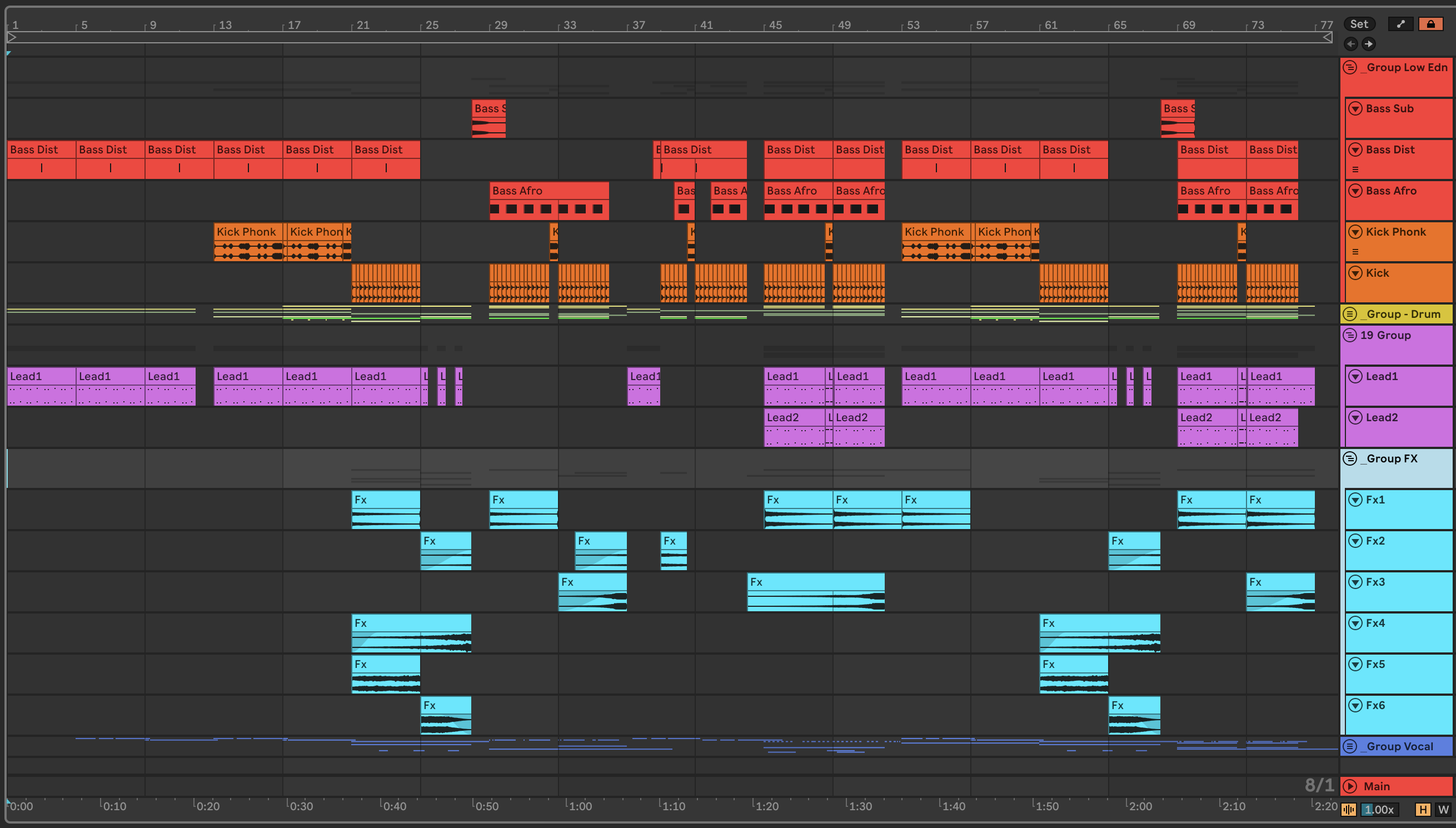1456x828 pixels.
Task: Toggle optimize arrangement width W button
Action: [1443, 809]
